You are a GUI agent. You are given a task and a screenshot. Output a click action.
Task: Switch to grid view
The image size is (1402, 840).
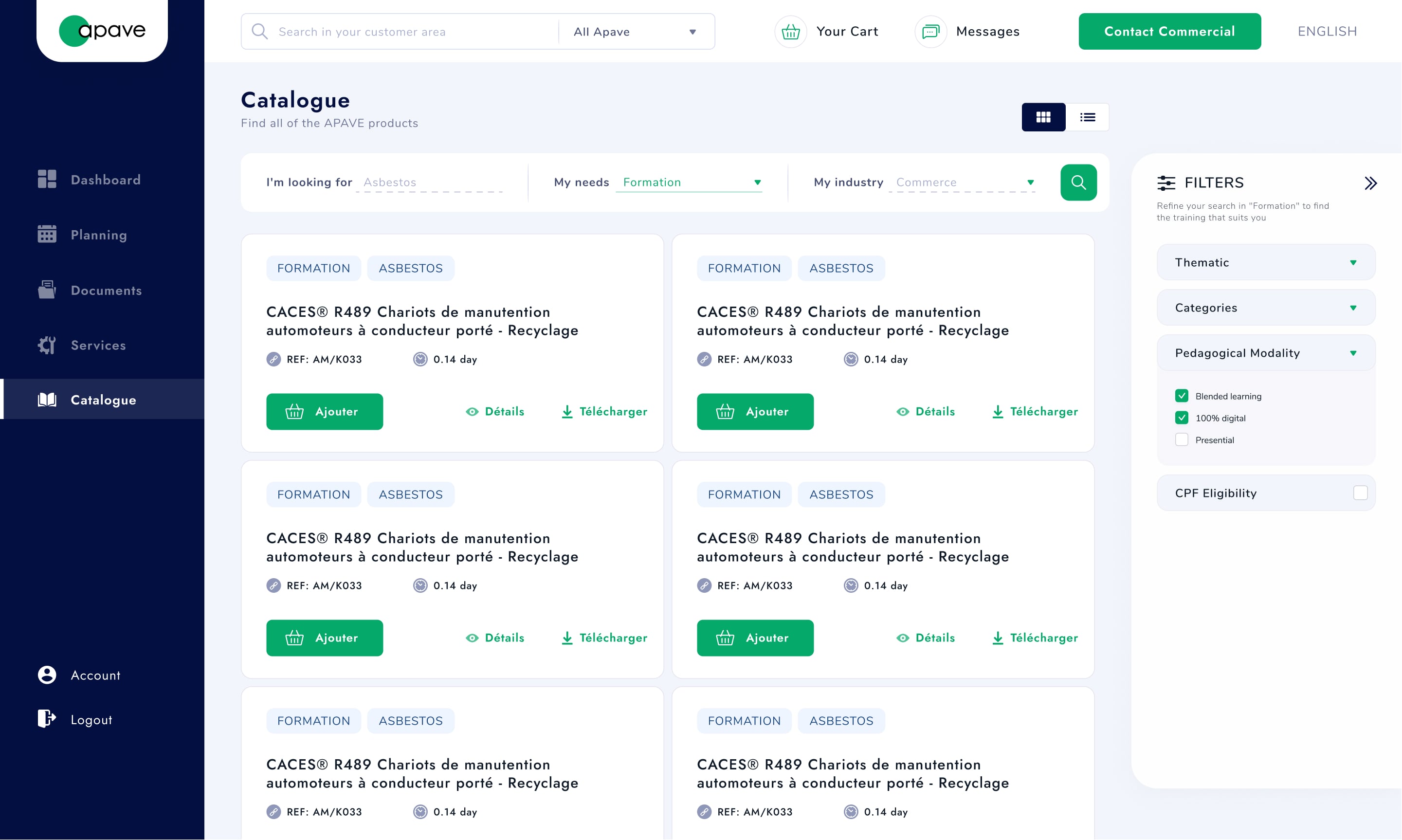coord(1043,117)
